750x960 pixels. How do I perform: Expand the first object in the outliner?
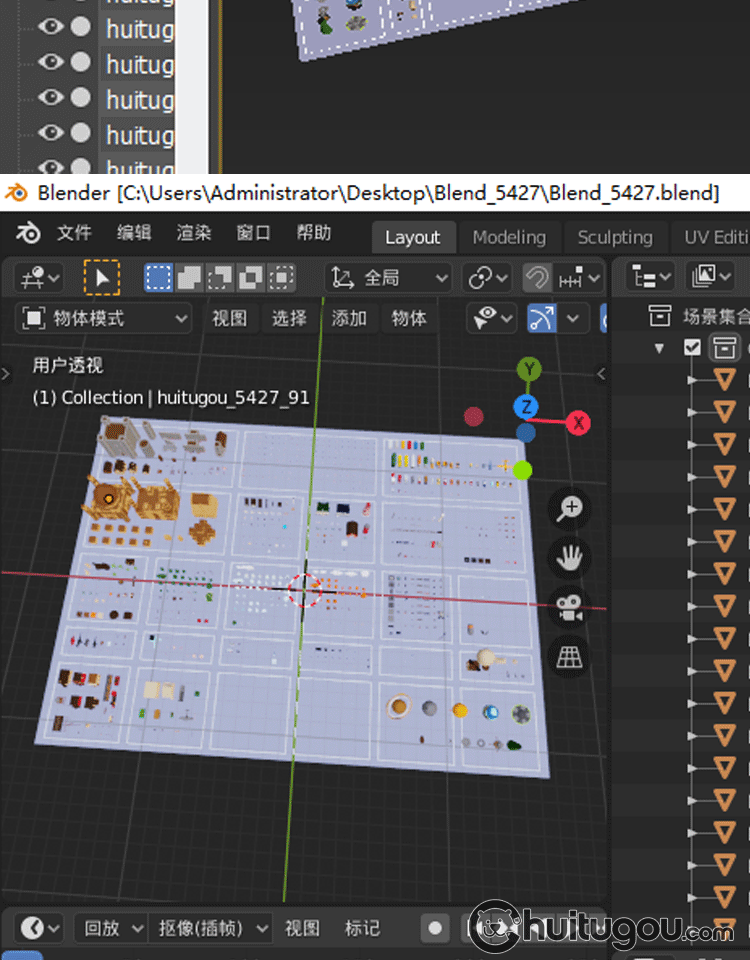coord(690,379)
